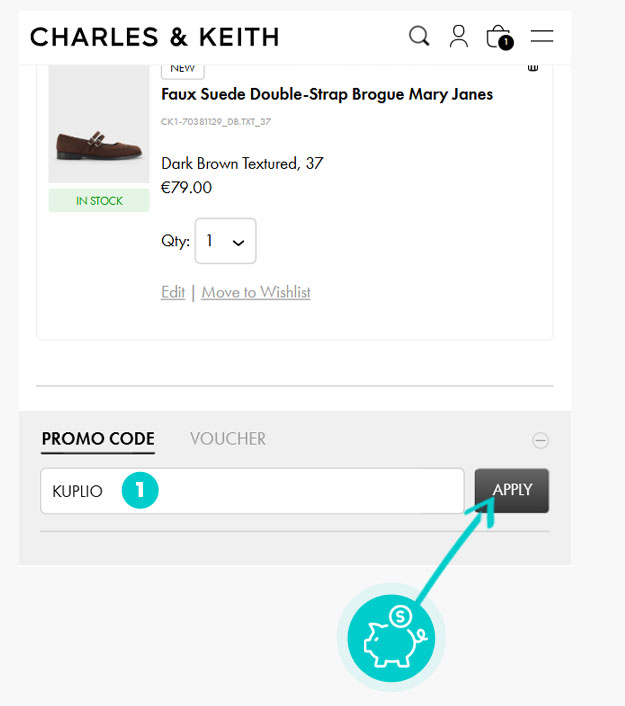Image resolution: width=625 pixels, height=706 pixels.
Task: Open the search magnifier icon
Action: [419, 37]
